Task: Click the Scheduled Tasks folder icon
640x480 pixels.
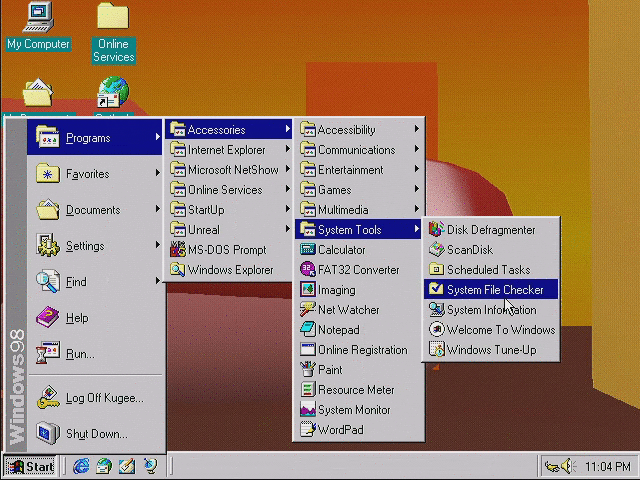Action: click(x=436, y=269)
